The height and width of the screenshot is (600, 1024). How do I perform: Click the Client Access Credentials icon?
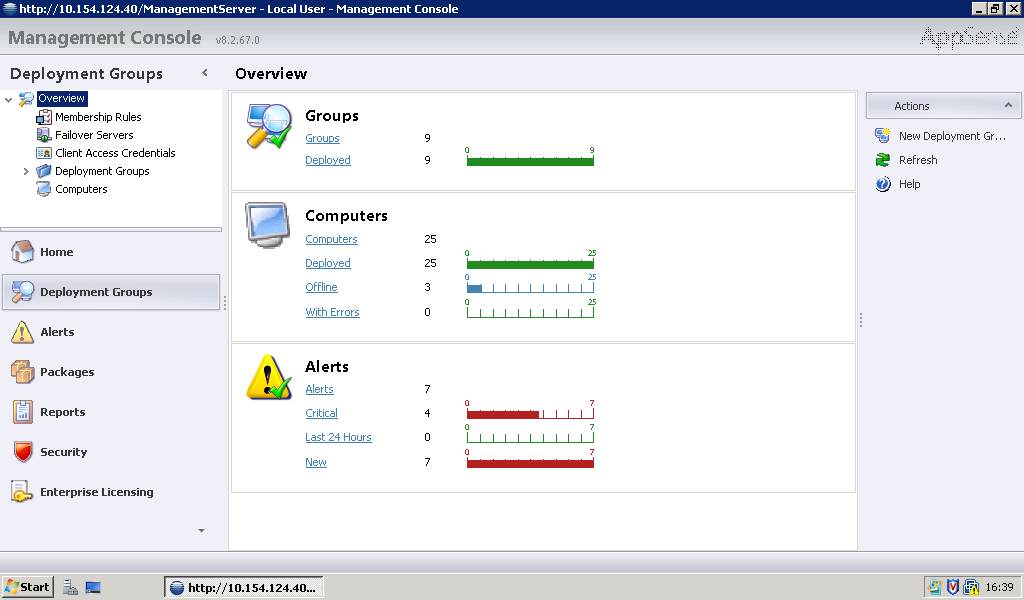(x=44, y=153)
